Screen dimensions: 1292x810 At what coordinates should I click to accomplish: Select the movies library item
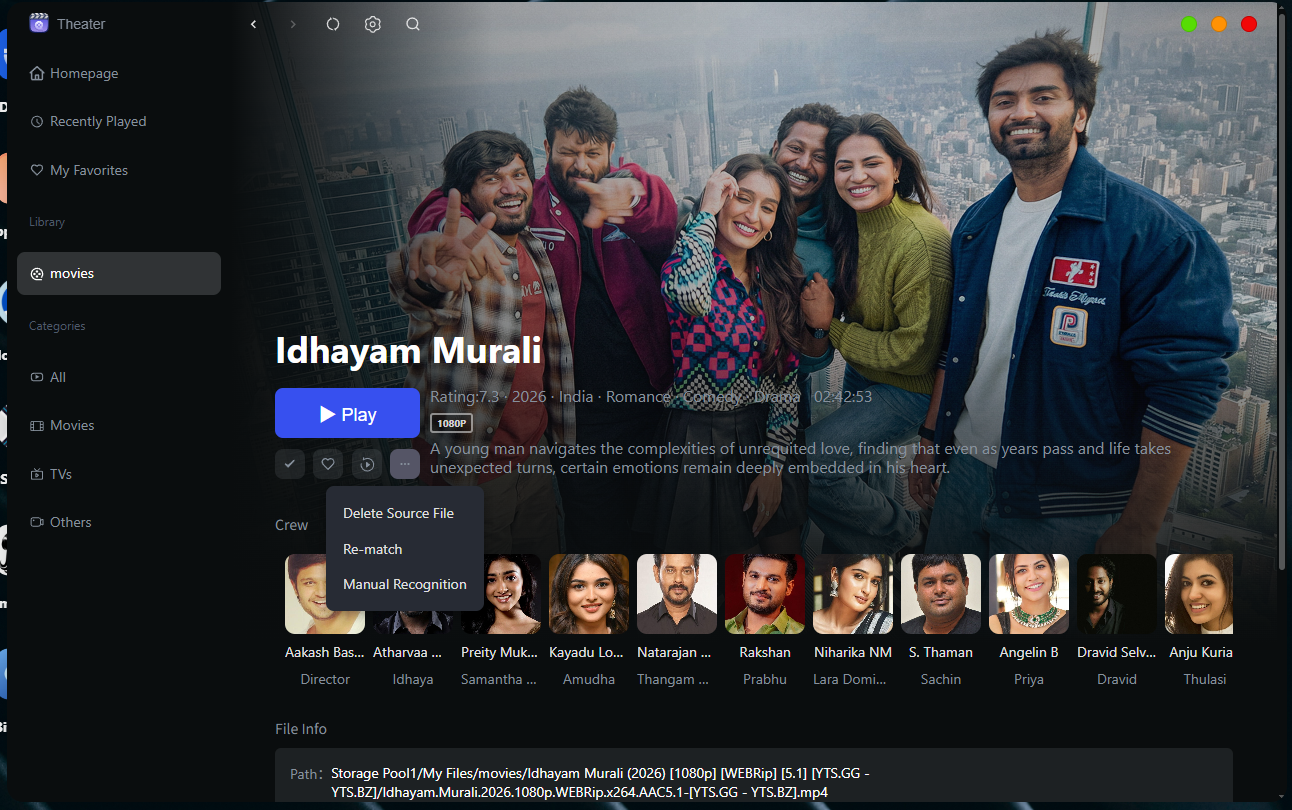119,273
